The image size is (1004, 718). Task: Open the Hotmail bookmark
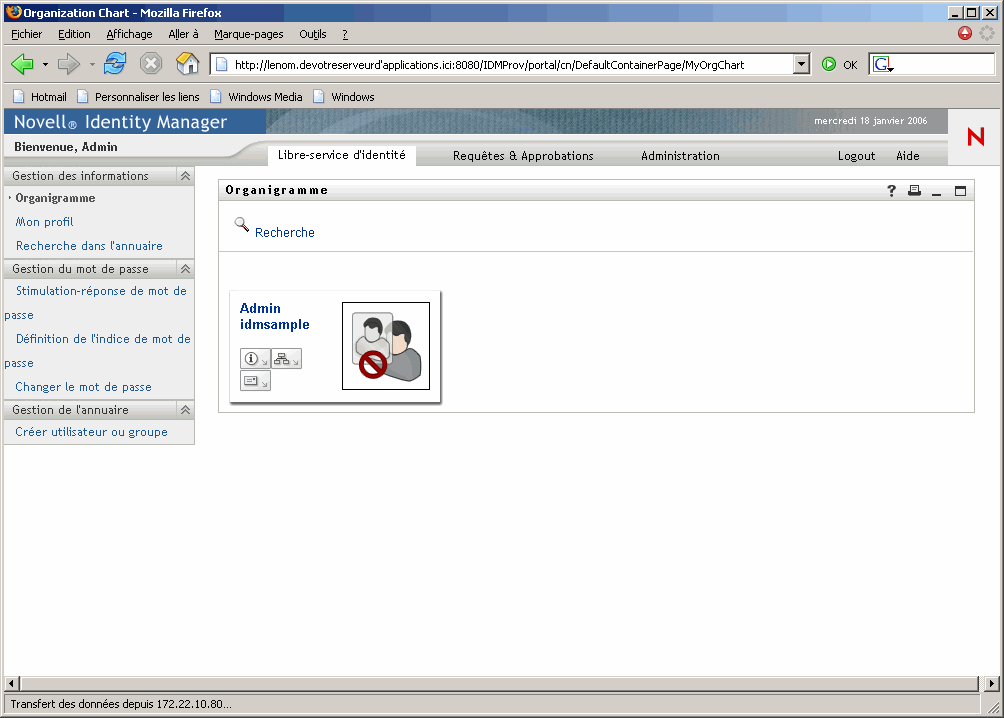pyautogui.click(x=40, y=97)
